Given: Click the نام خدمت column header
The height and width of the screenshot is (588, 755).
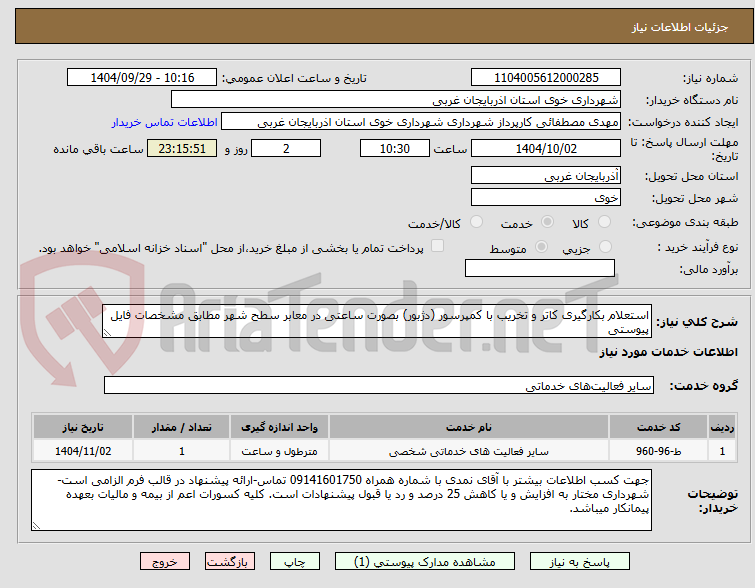Looking at the screenshot, I should pos(469,427).
